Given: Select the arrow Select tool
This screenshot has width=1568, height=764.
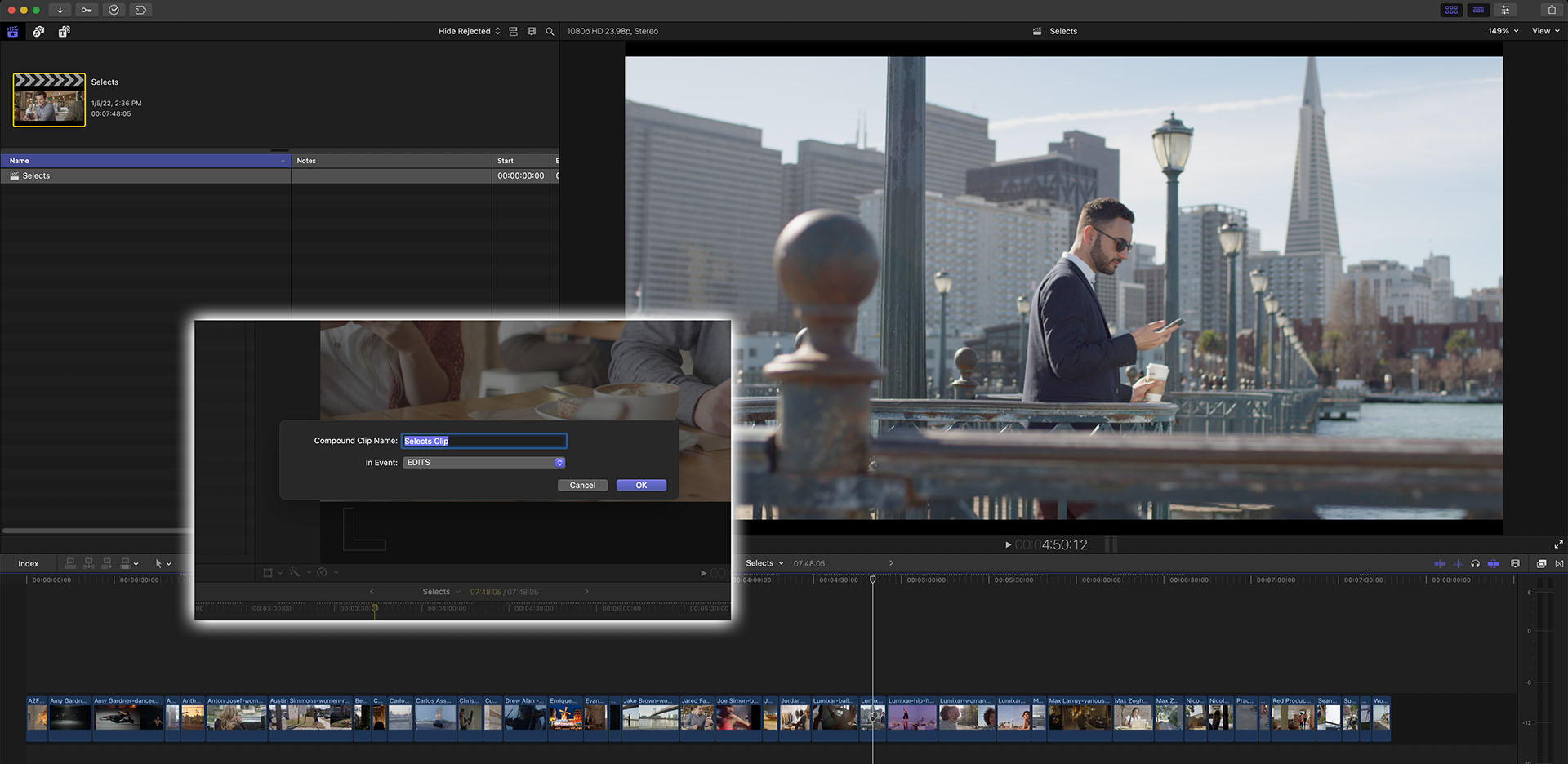Looking at the screenshot, I should [158, 564].
